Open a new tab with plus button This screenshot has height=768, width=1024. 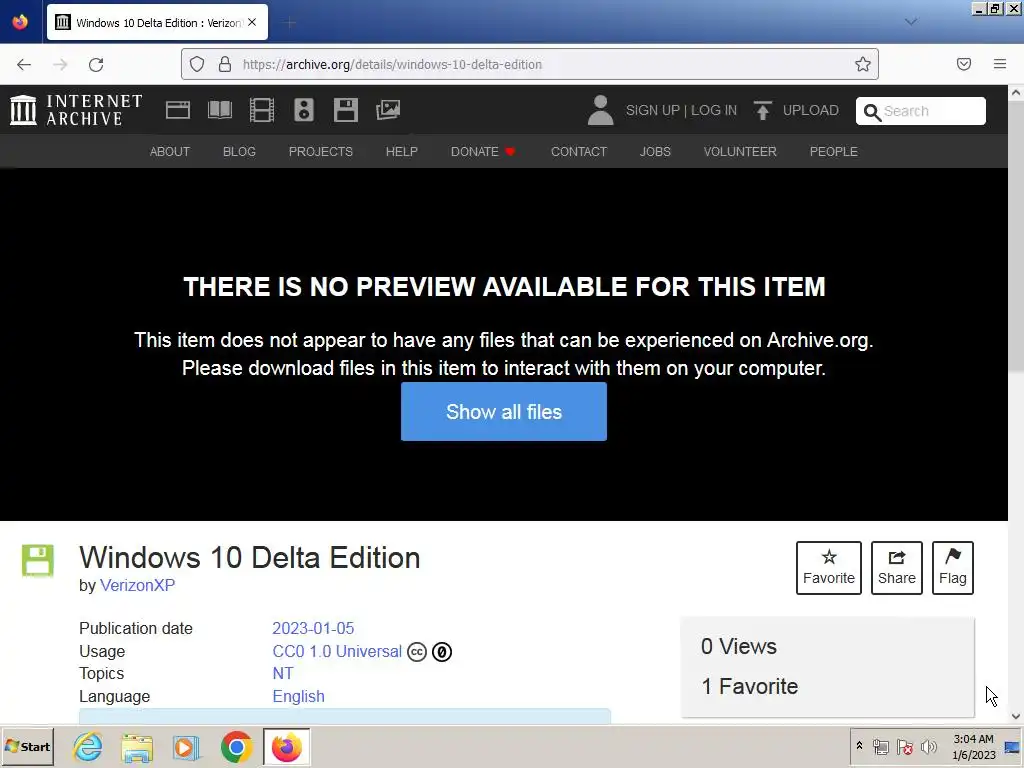click(x=290, y=23)
